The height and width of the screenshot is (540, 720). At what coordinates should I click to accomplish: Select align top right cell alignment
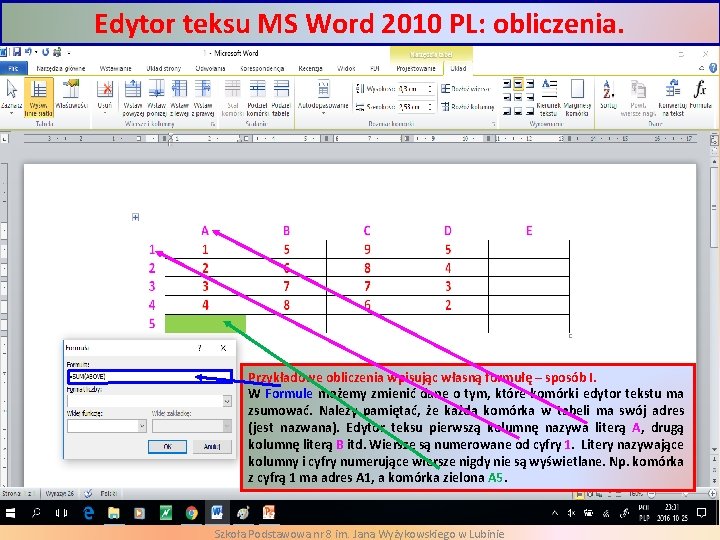pos(530,84)
